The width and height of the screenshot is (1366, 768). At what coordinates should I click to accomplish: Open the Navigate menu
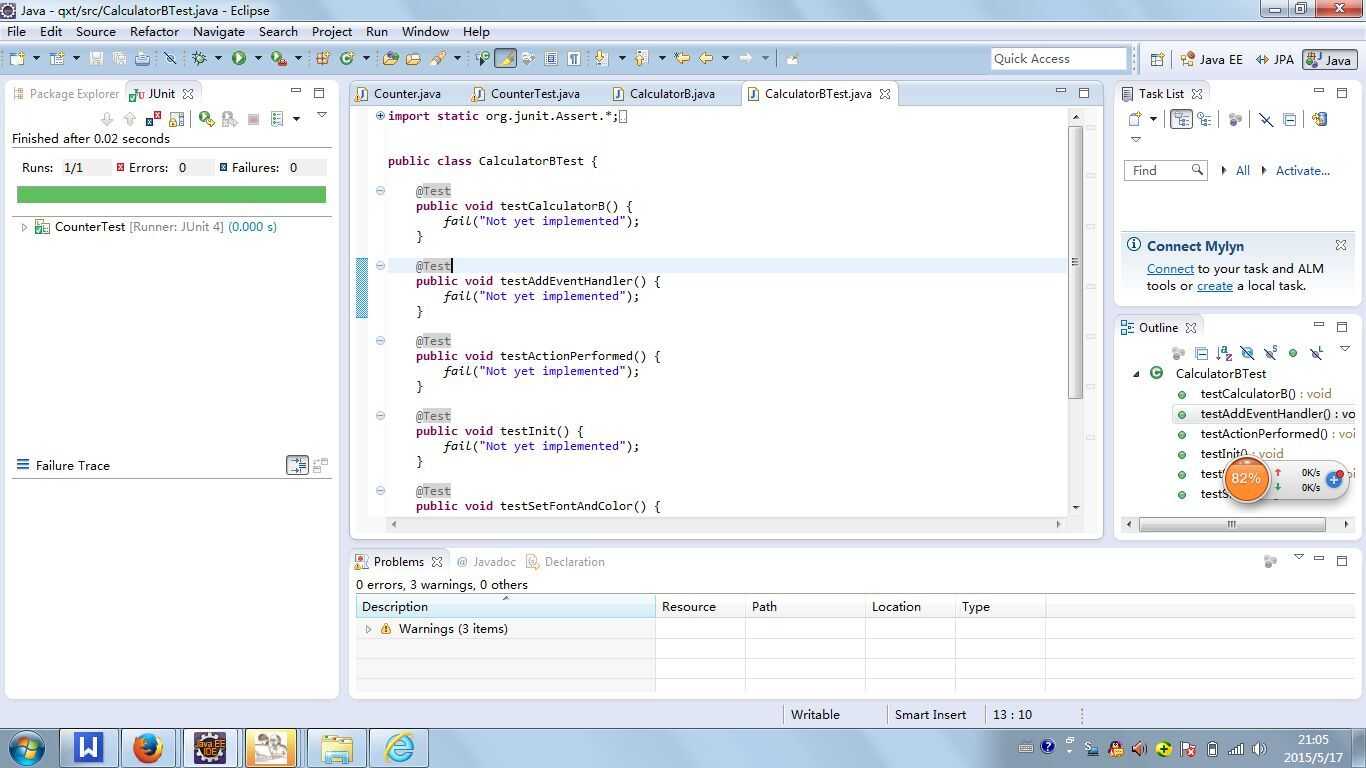coord(218,32)
